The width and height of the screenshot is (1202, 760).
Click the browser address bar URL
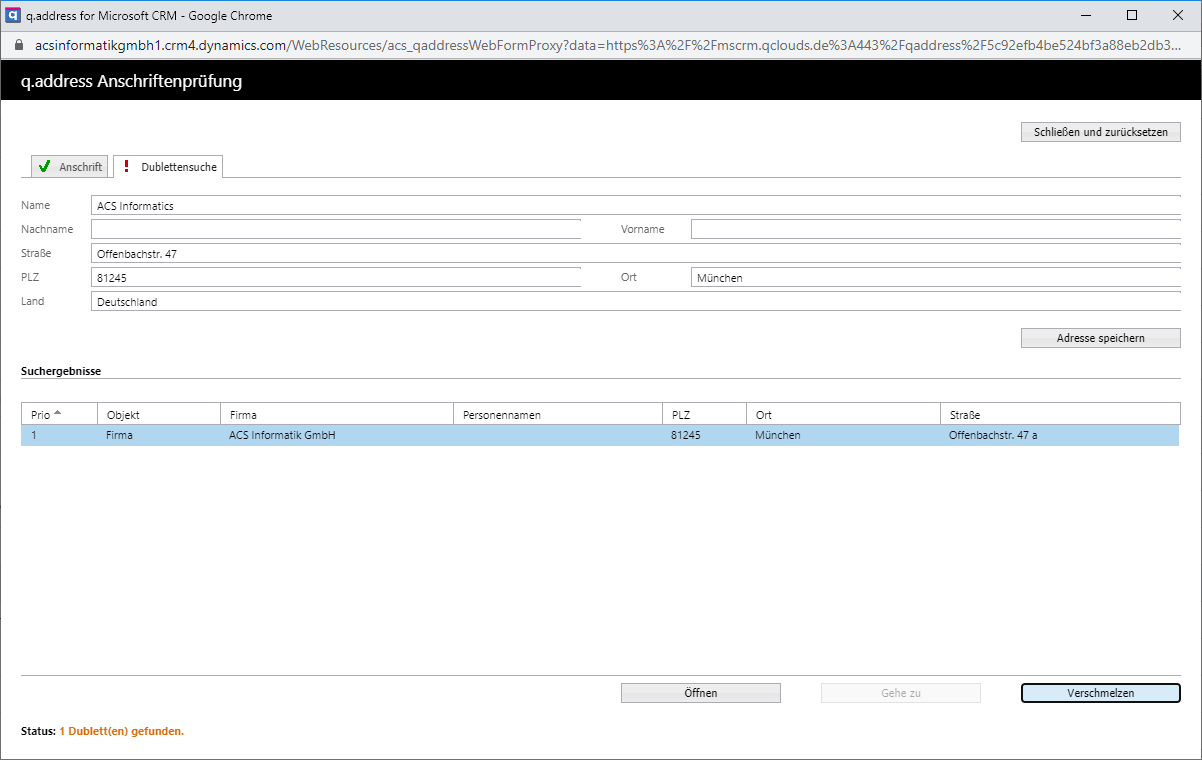(x=609, y=45)
